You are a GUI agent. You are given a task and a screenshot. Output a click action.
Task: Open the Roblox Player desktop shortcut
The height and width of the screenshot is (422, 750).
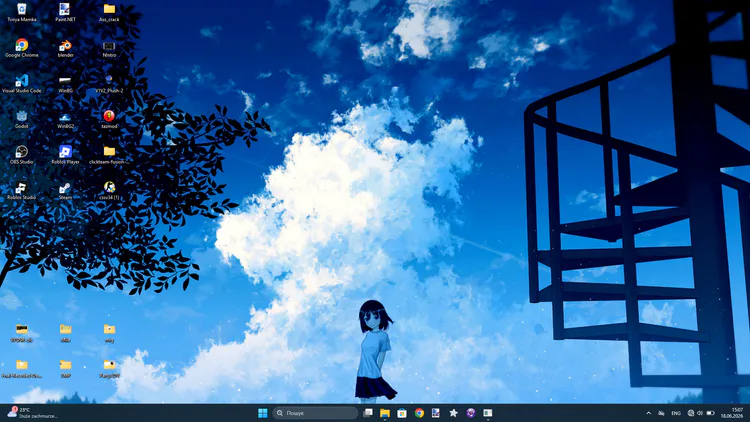point(65,155)
